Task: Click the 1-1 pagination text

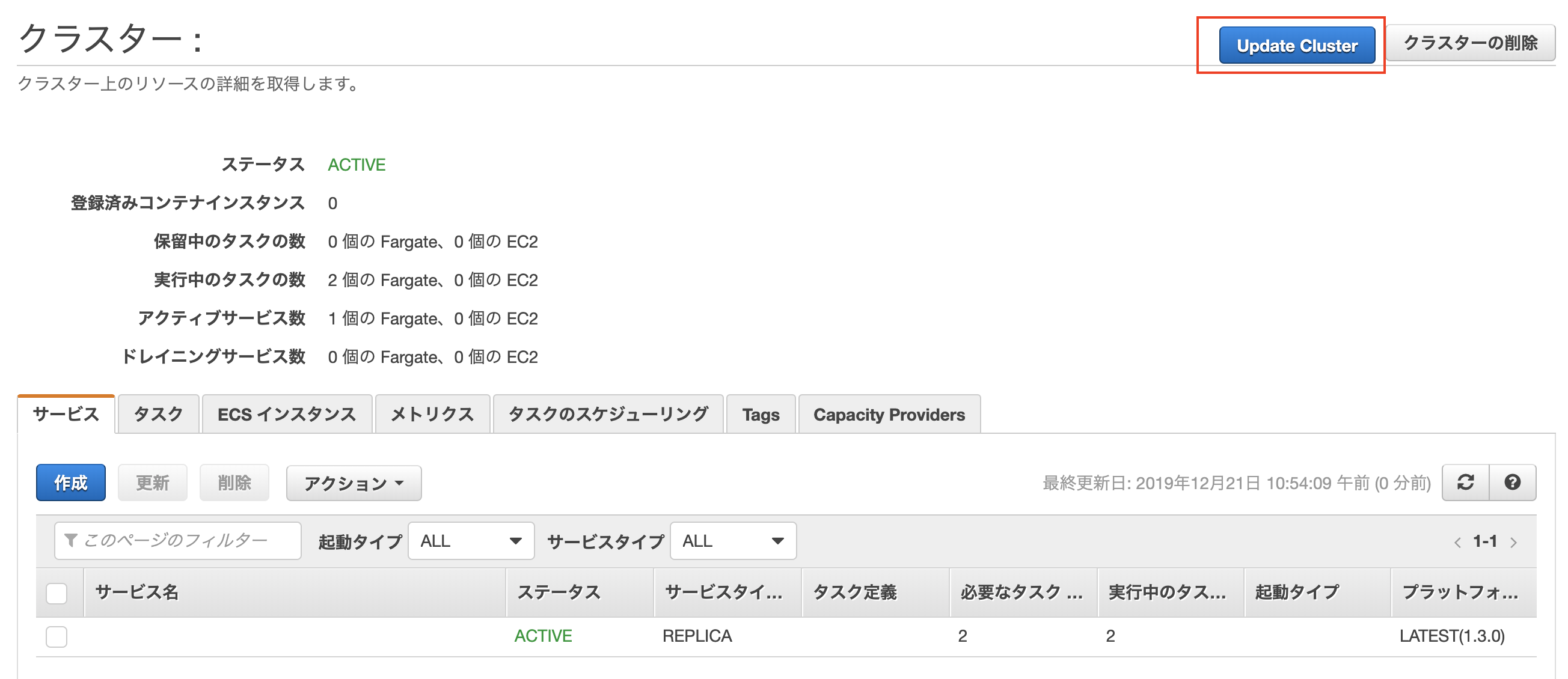Action: click(1484, 541)
